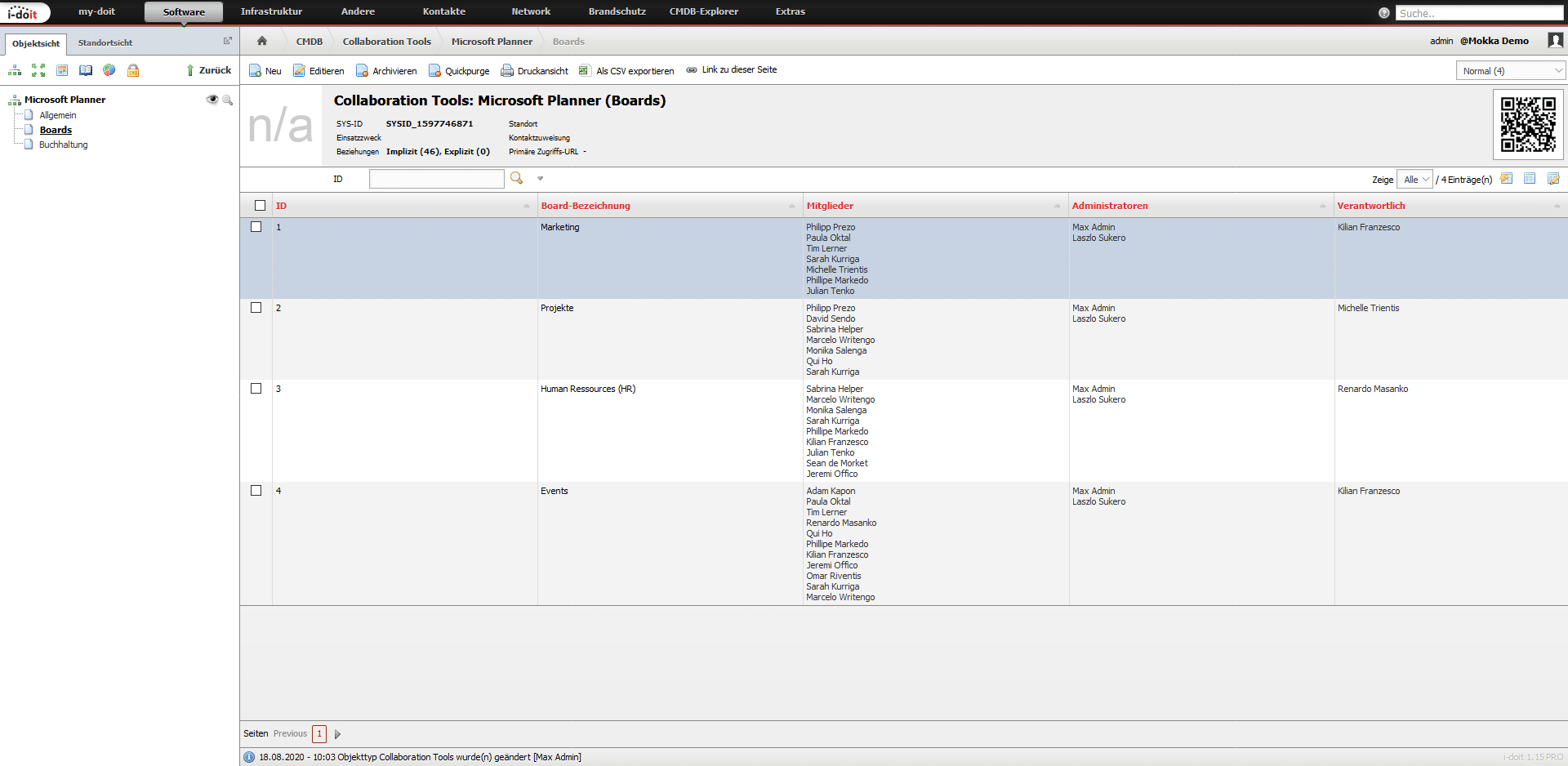Sort by Board-Bezeichnung column arrow
The height and width of the screenshot is (766, 1568).
coord(792,206)
